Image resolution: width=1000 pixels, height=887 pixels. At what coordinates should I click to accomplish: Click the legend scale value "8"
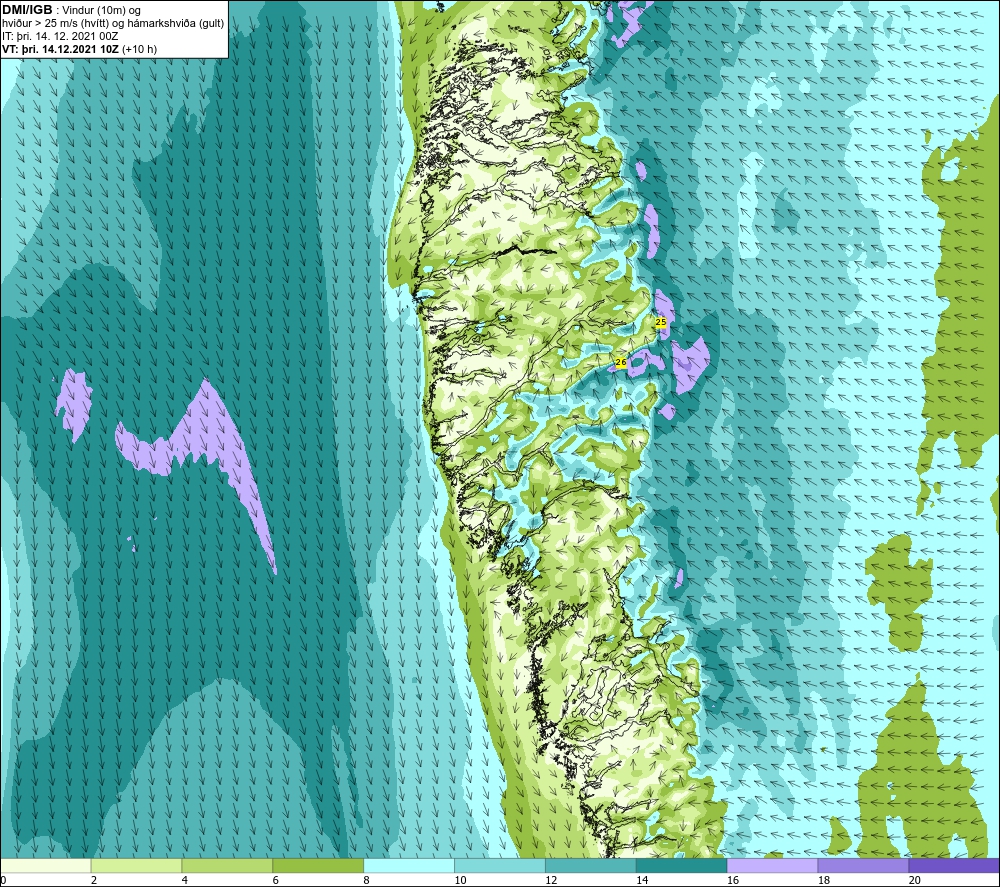point(366,880)
